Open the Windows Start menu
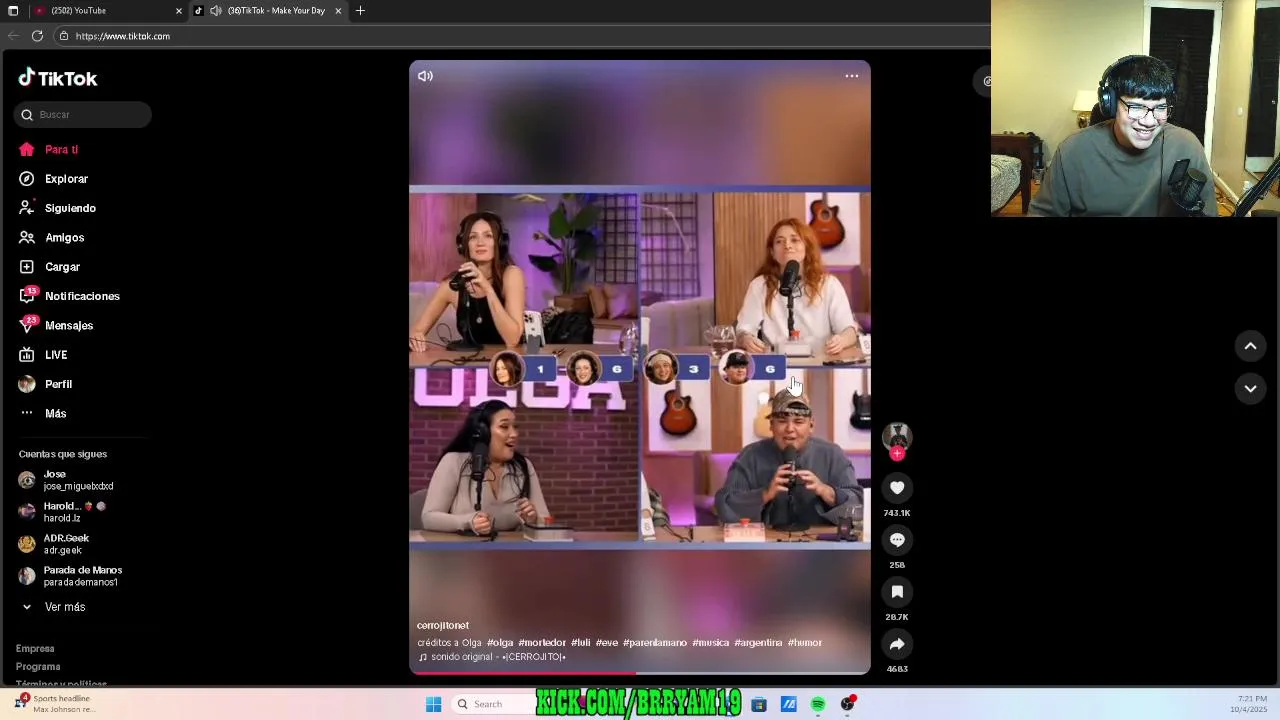The width and height of the screenshot is (1280, 720). (x=433, y=704)
